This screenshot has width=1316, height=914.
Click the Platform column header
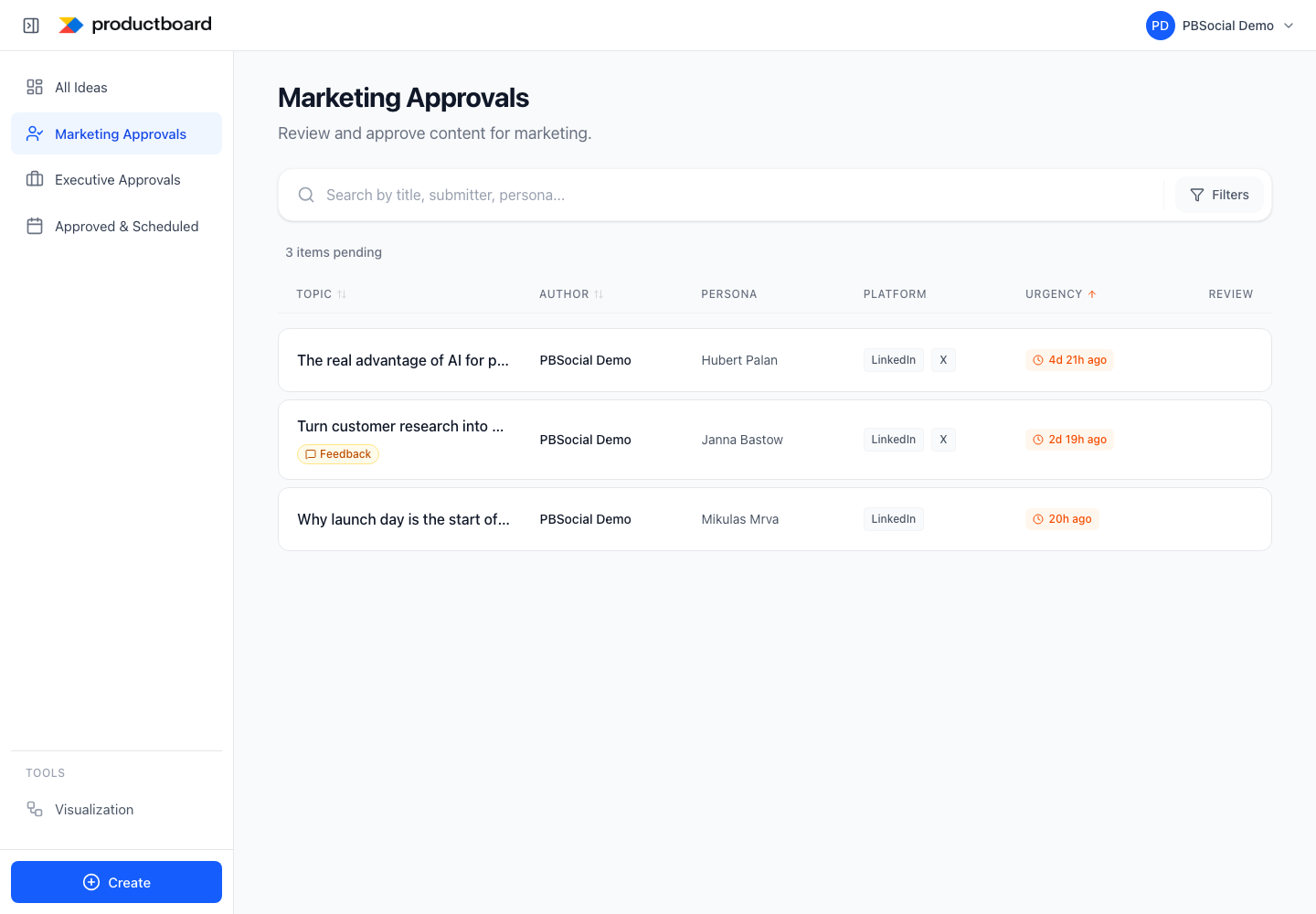pyautogui.click(x=895, y=294)
